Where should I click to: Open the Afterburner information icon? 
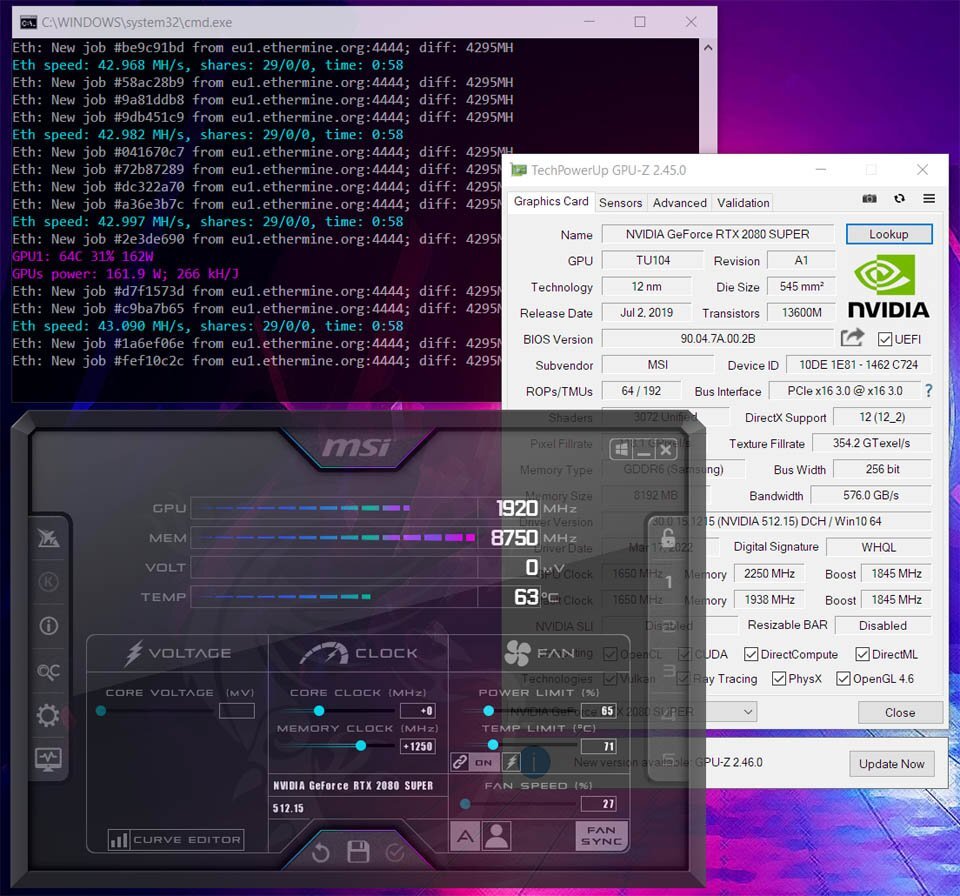48,625
